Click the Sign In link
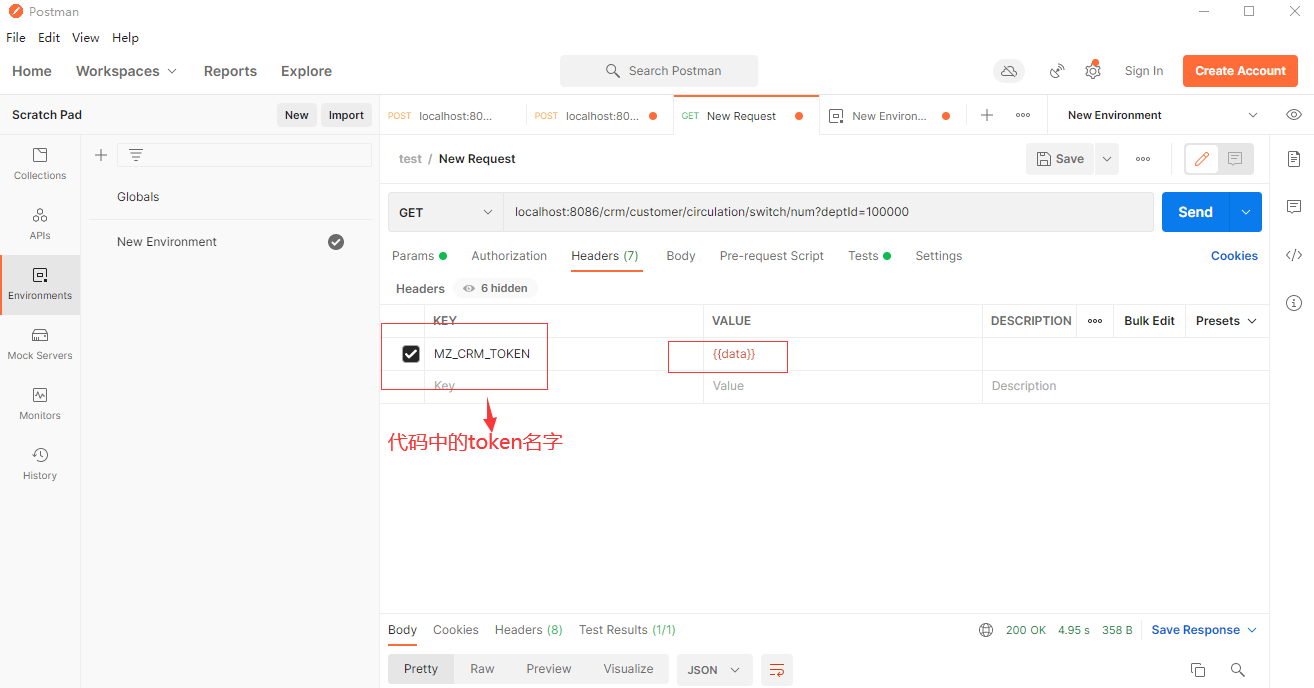1314x688 pixels. (1144, 71)
